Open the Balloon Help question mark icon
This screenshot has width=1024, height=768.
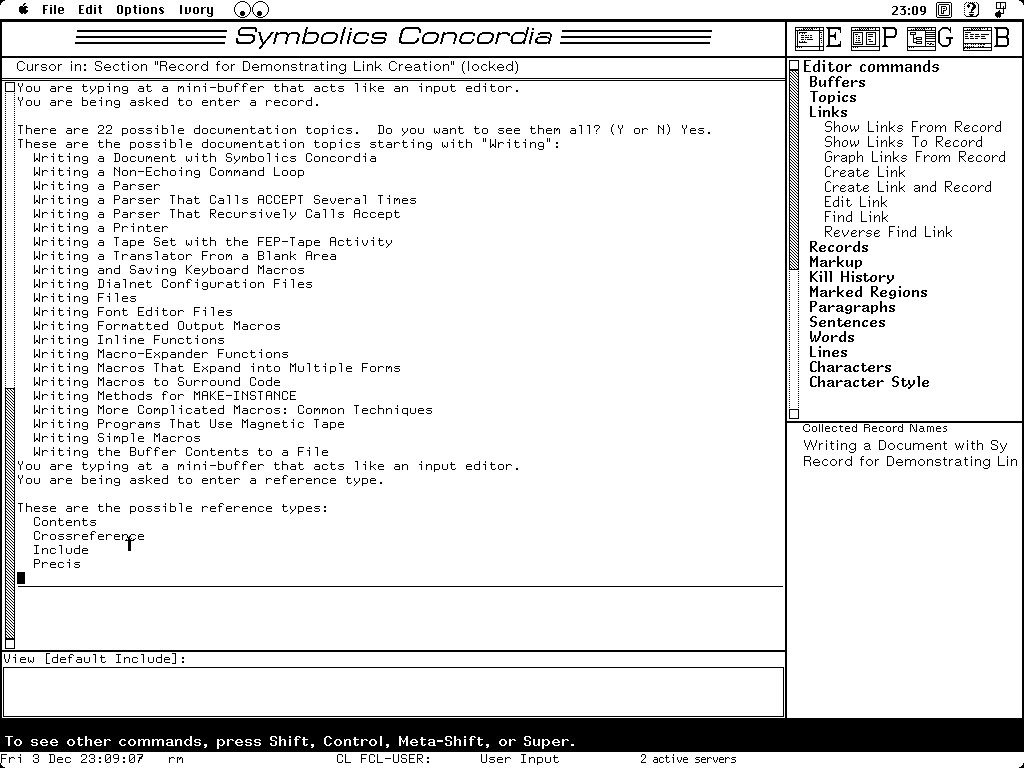click(x=972, y=10)
